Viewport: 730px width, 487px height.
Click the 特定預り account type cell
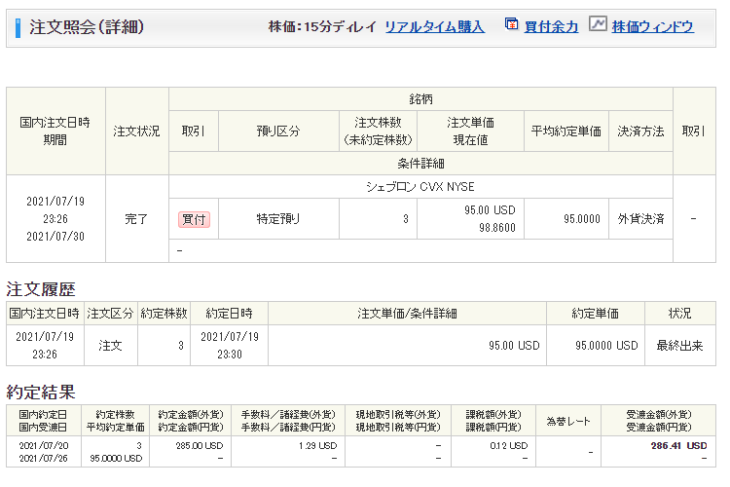tap(278, 219)
